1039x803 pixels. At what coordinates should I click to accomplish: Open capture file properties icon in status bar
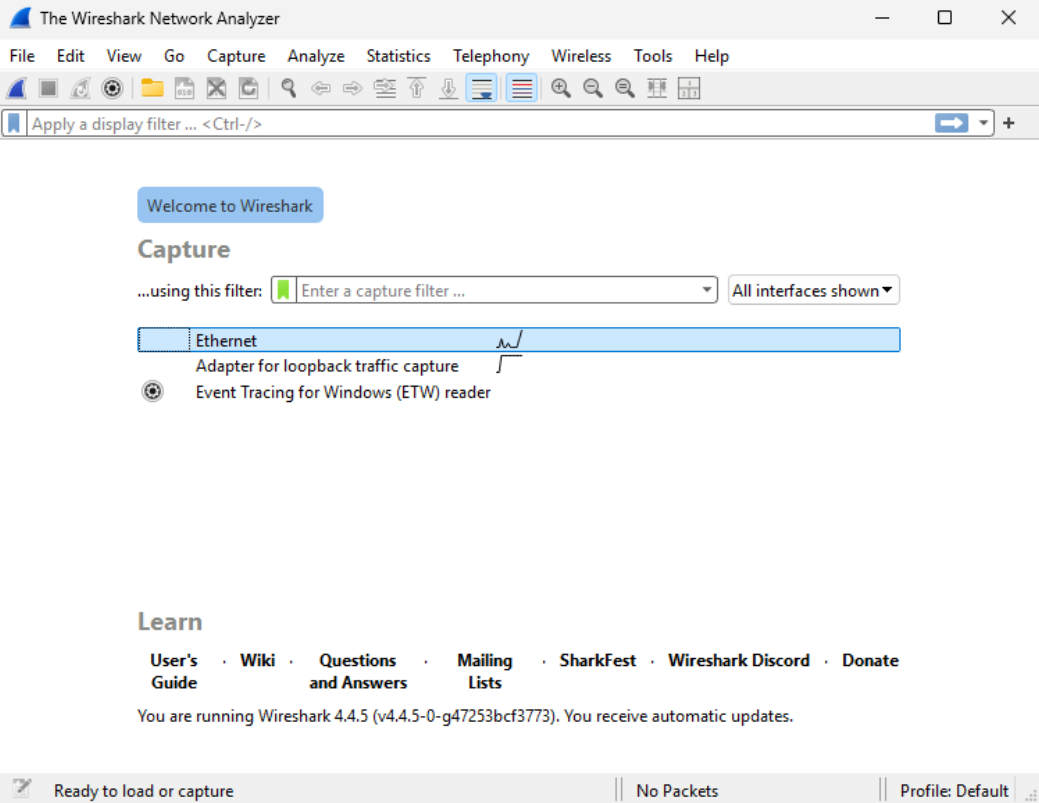[21, 788]
